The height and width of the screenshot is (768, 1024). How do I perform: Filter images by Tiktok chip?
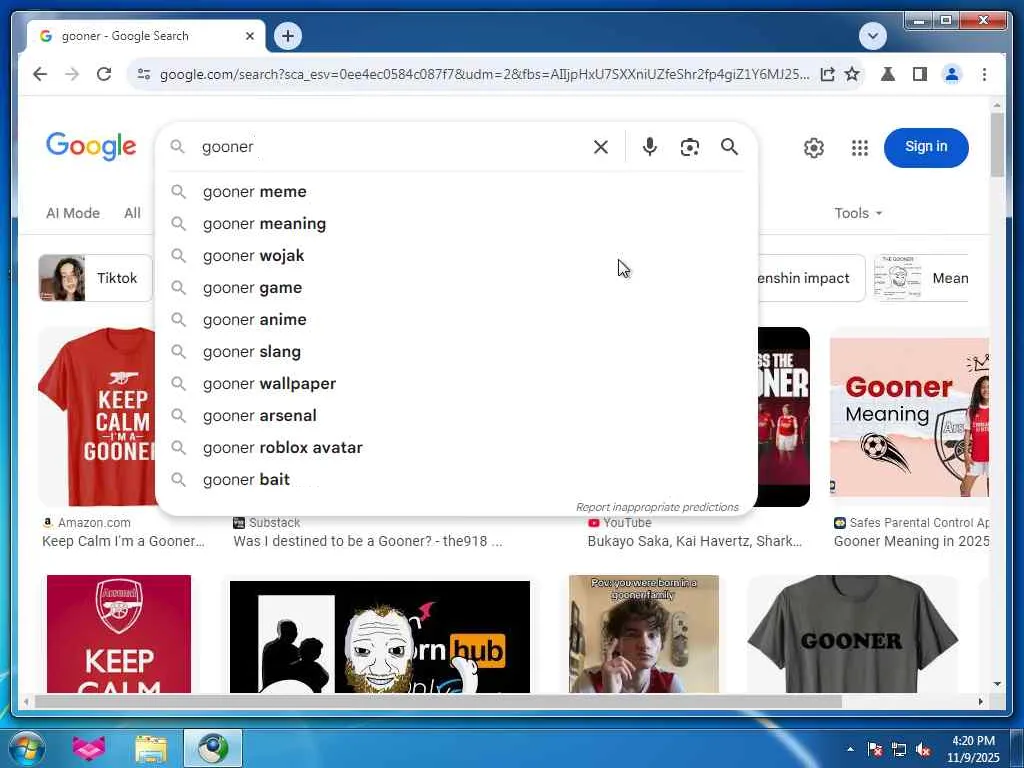tap(95, 278)
